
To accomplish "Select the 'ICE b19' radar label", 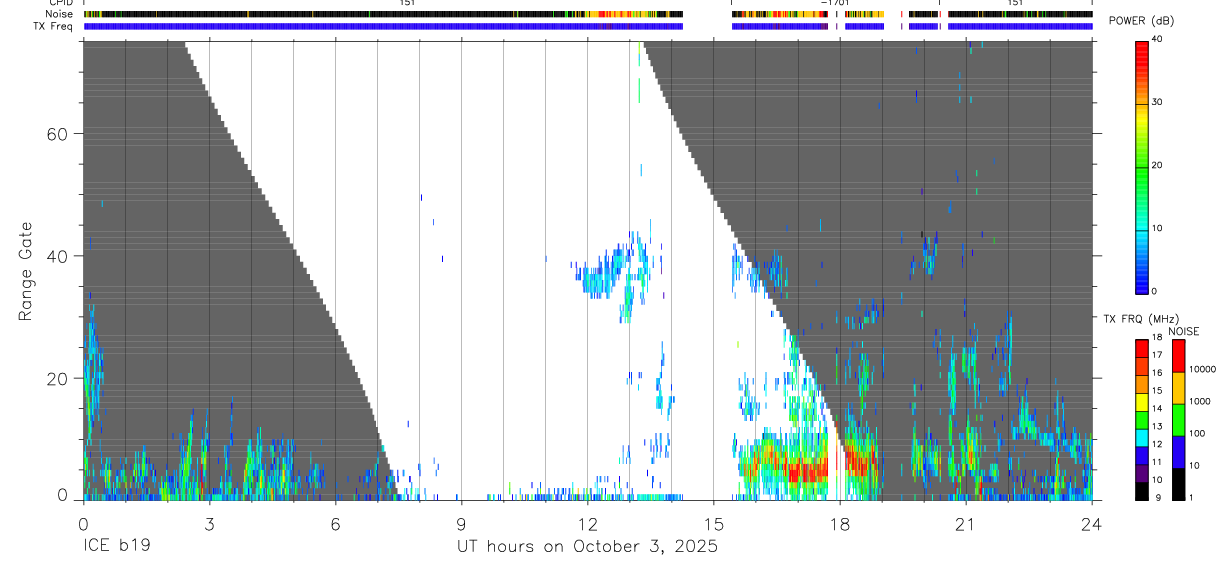I will coord(116,547).
